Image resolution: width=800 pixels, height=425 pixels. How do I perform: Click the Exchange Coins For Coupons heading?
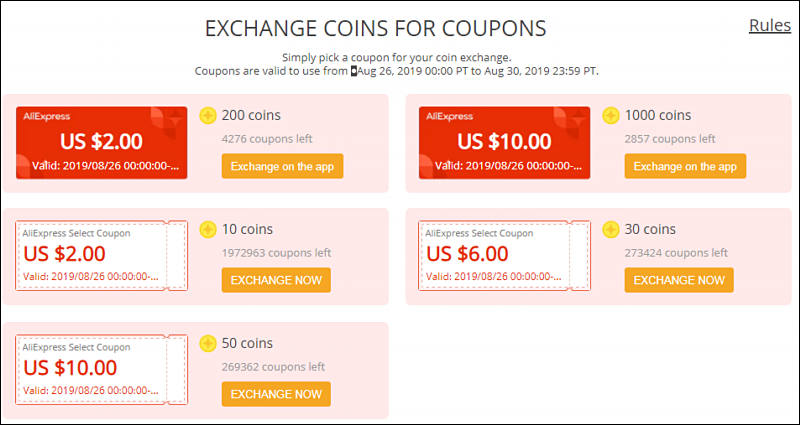[376, 29]
